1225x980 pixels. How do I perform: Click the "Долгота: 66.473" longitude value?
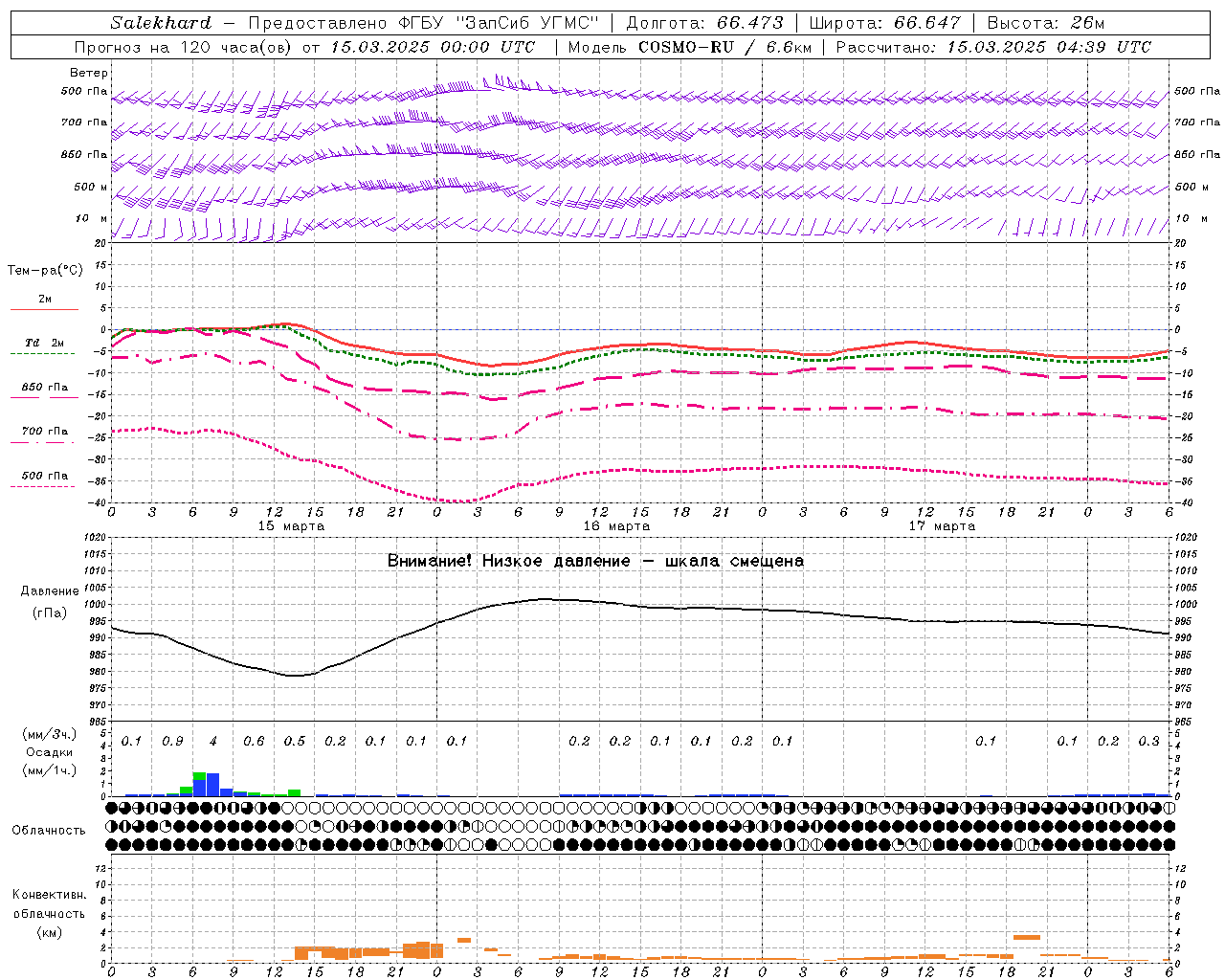click(705, 23)
